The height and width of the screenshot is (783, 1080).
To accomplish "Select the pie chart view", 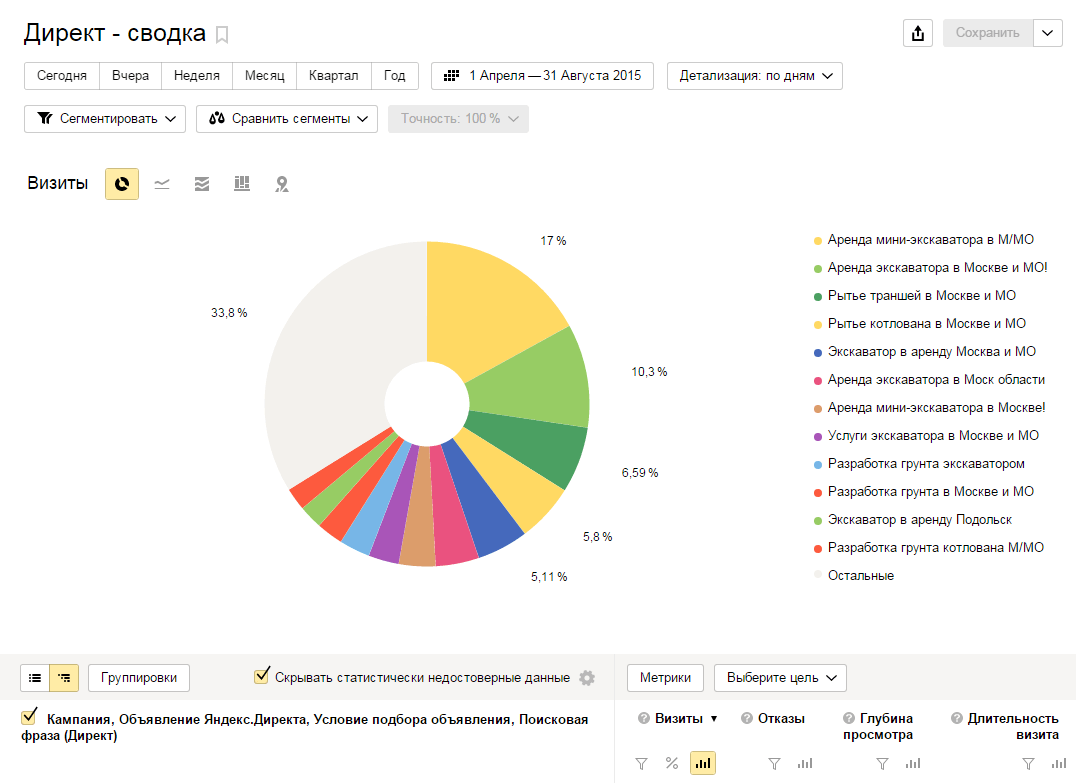I will coord(122,184).
